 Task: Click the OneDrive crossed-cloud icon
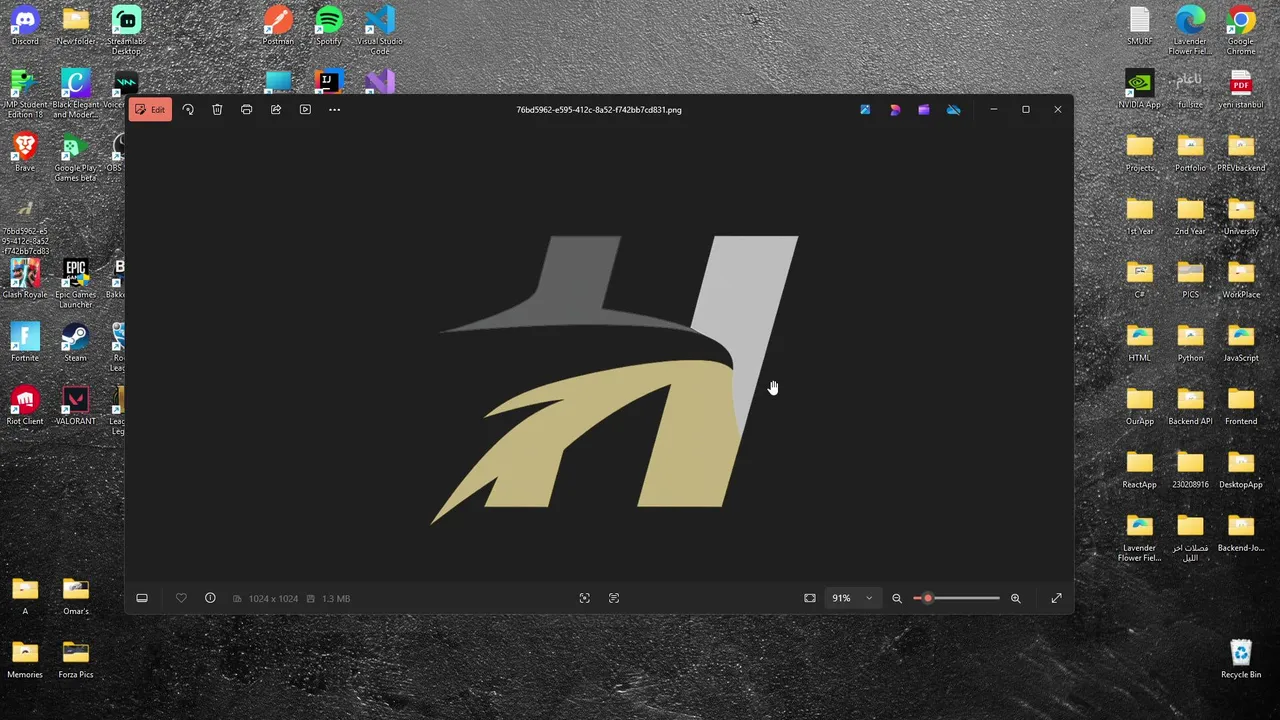pos(954,110)
